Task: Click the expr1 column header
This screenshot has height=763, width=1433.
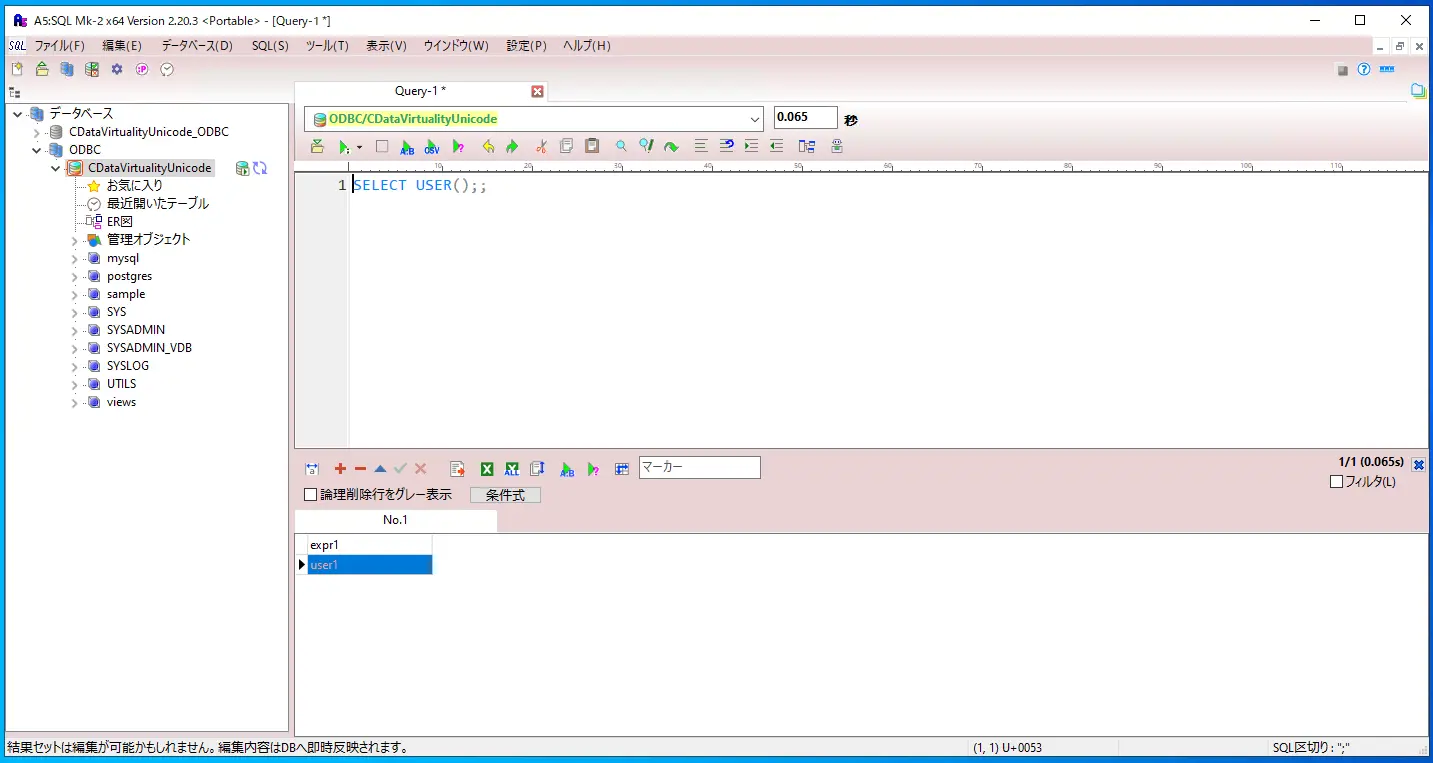Action: point(370,545)
